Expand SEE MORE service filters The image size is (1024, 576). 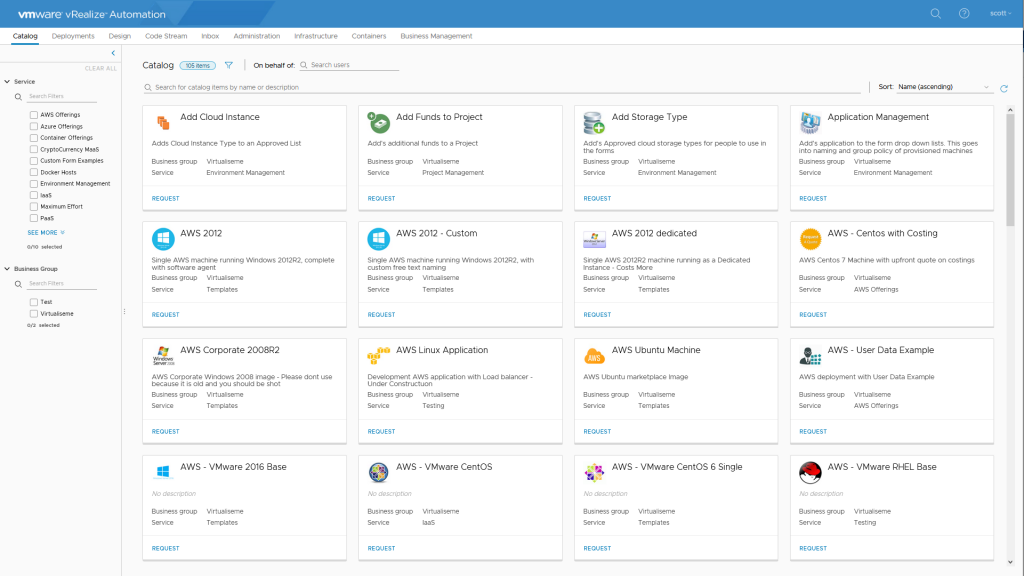pyautogui.click(x=46, y=232)
